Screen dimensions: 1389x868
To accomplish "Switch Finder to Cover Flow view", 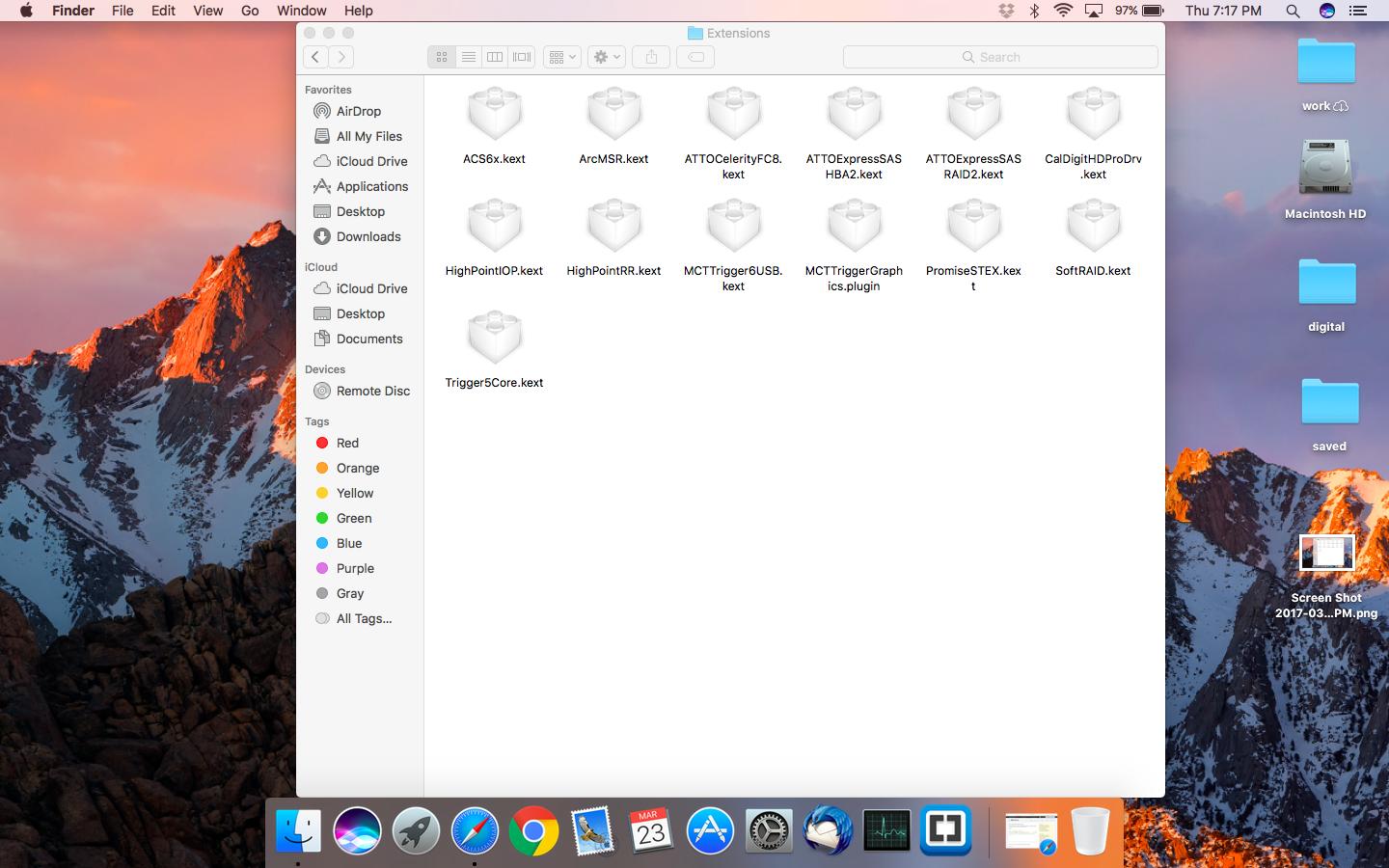I will click(522, 57).
